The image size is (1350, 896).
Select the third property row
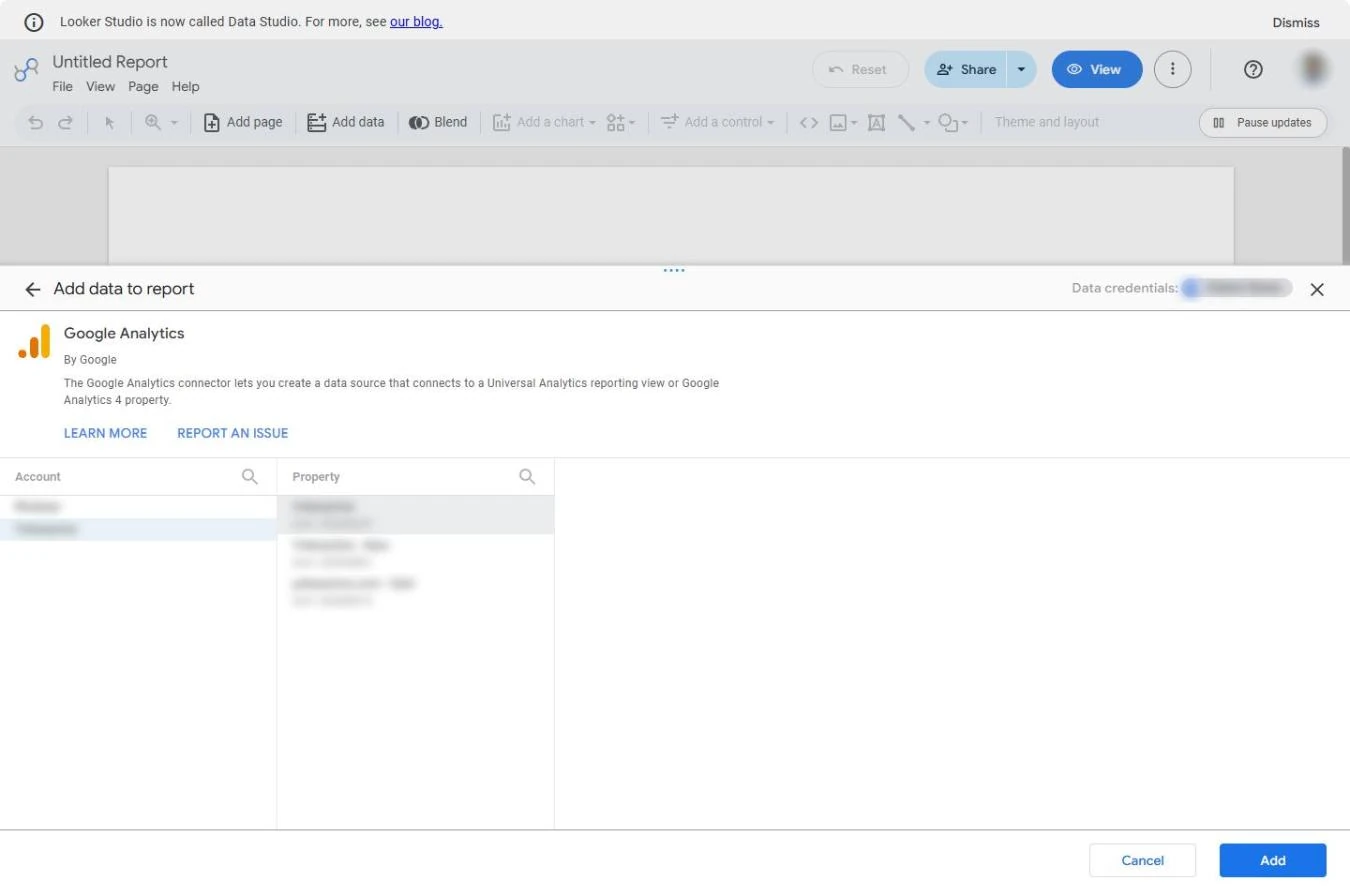(415, 591)
